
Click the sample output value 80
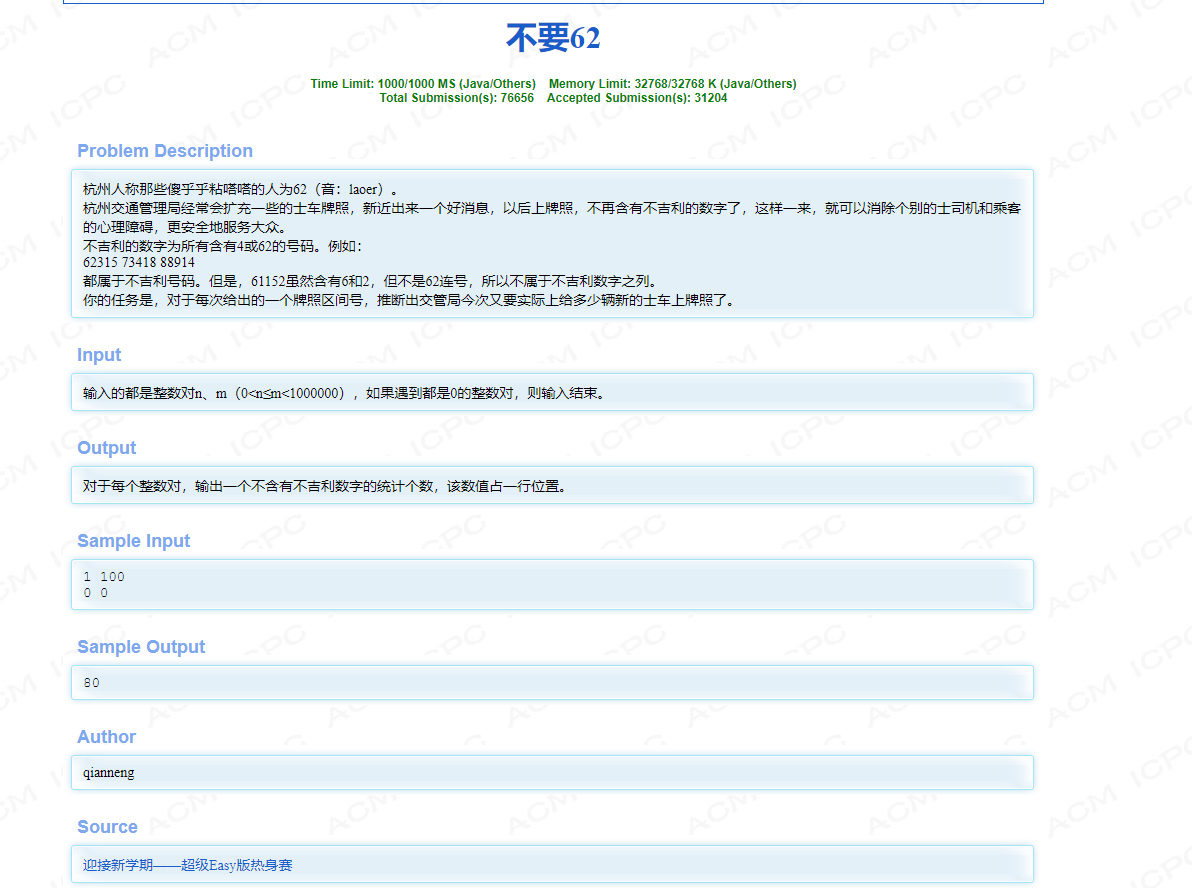point(91,683)
